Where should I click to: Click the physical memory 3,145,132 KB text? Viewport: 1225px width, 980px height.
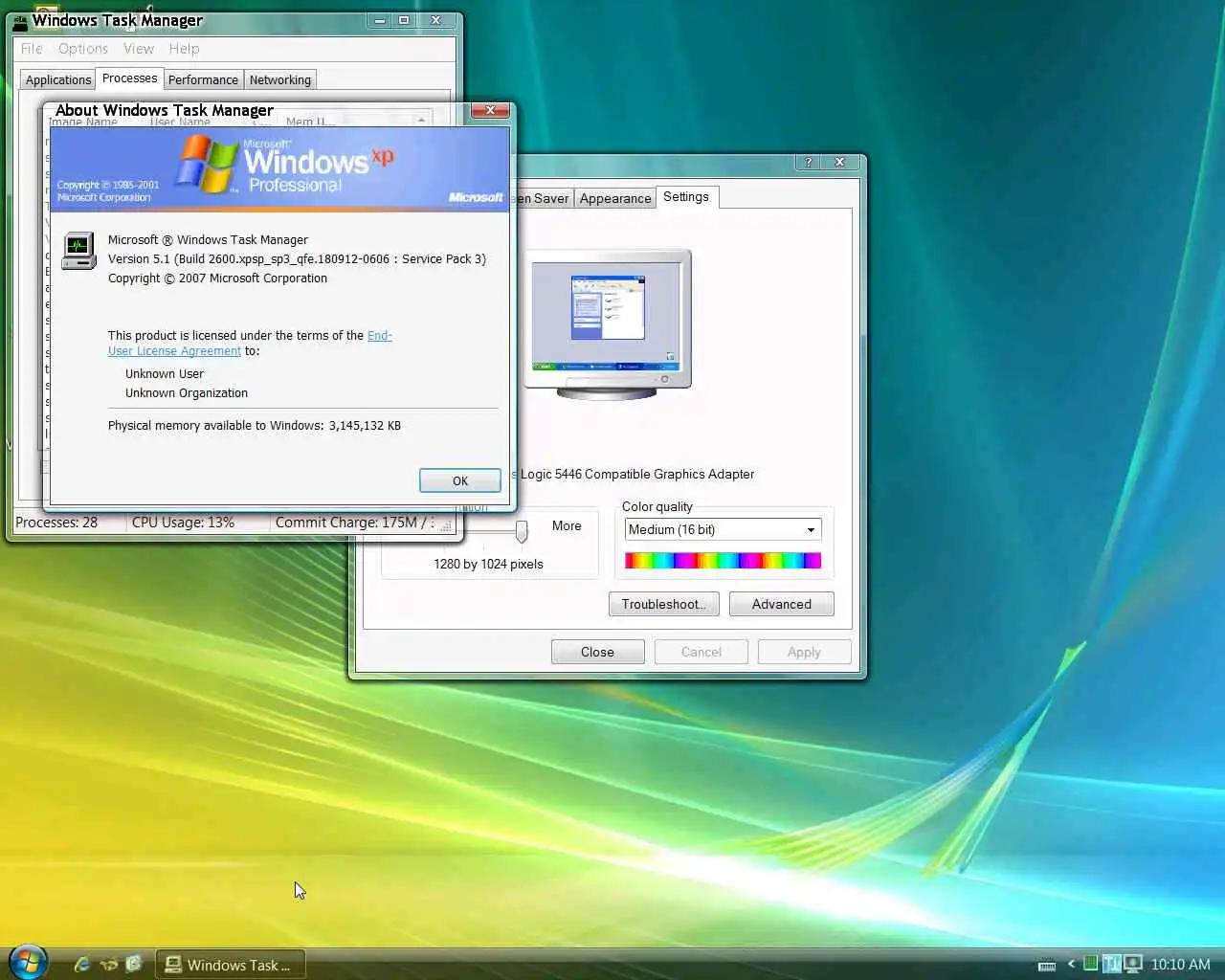click(255, 426)
